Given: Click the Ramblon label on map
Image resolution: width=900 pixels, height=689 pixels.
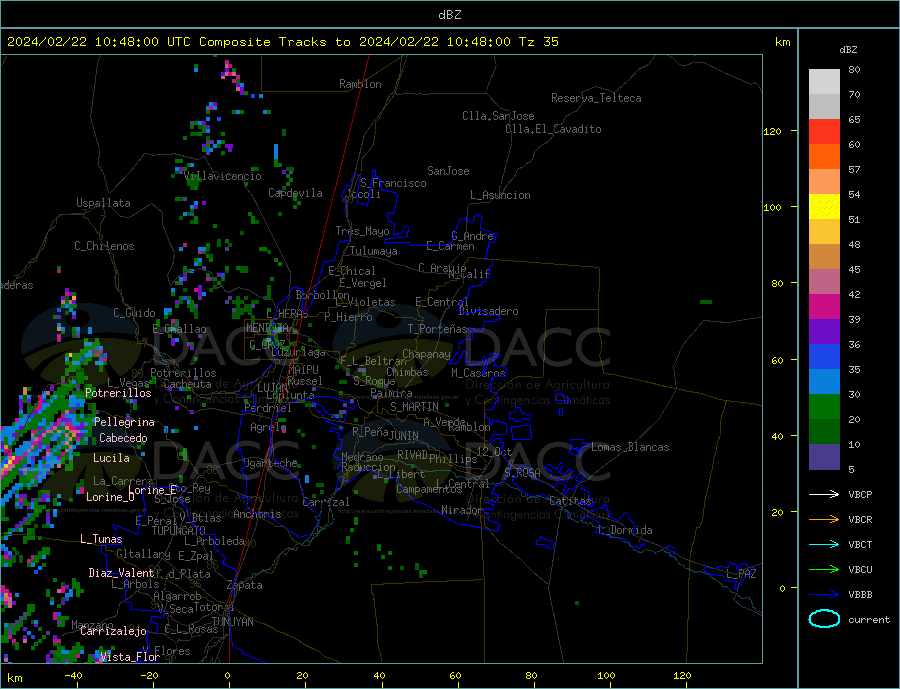Looking at the screenshot, I should point(360,84).
